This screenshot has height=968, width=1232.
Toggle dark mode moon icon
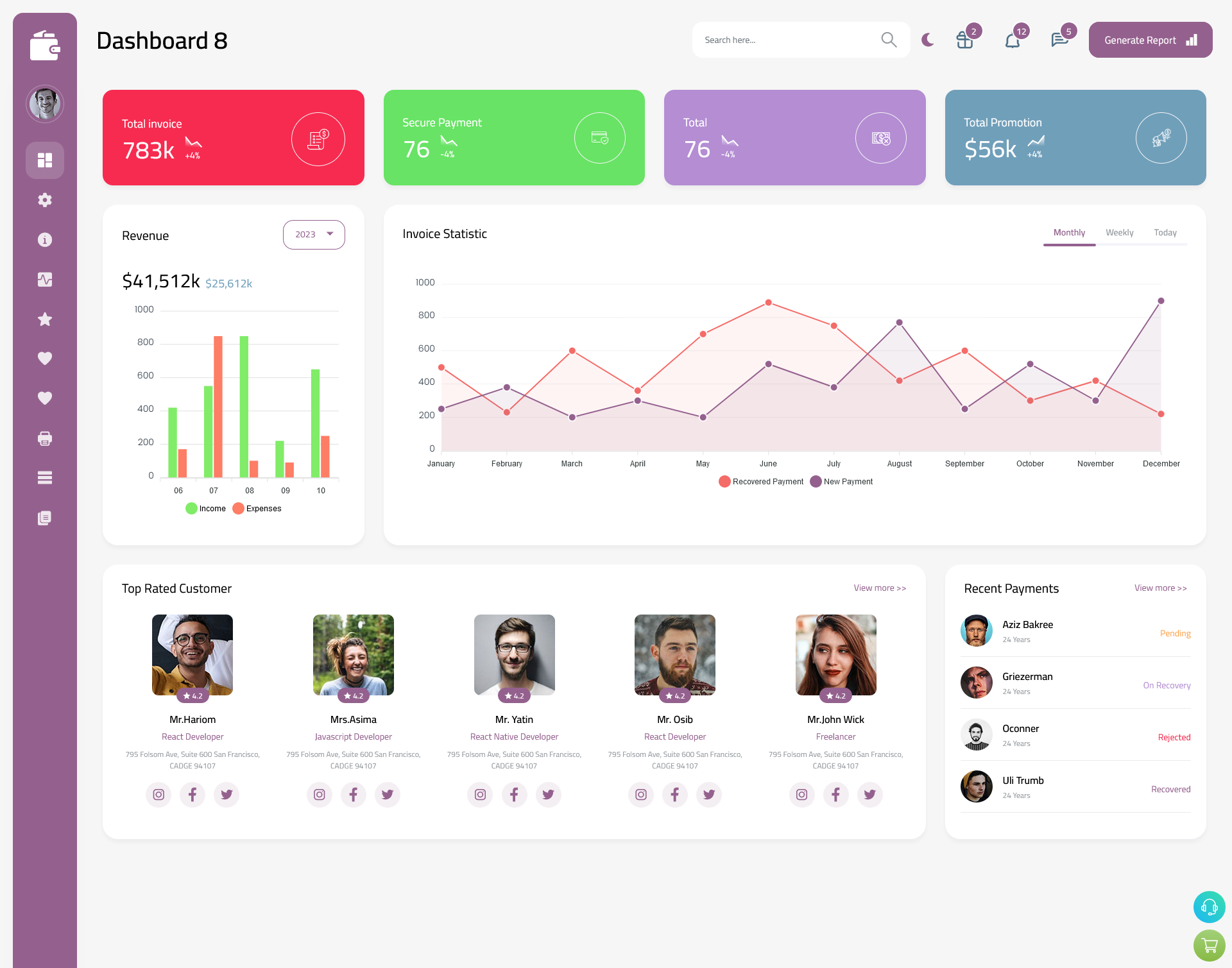[x=928, y=40]
